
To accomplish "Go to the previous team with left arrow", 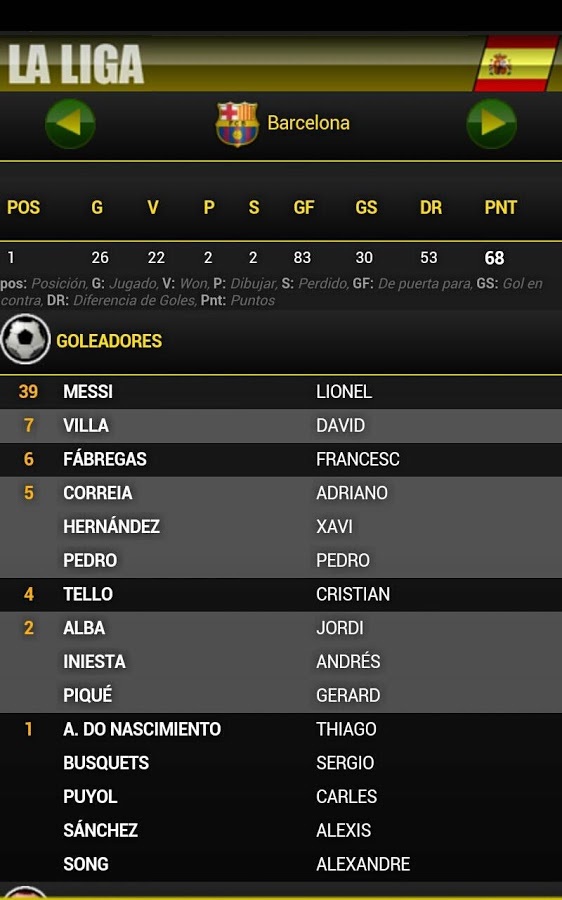I will [70, 123].
